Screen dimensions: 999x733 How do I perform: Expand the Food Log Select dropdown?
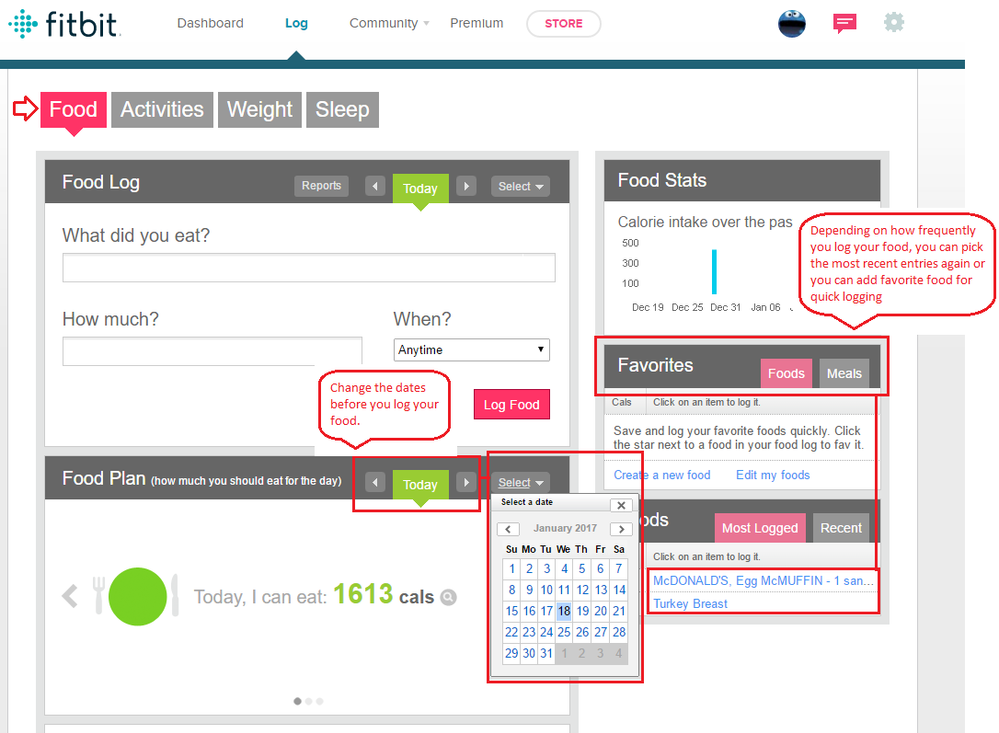(521, 186)
